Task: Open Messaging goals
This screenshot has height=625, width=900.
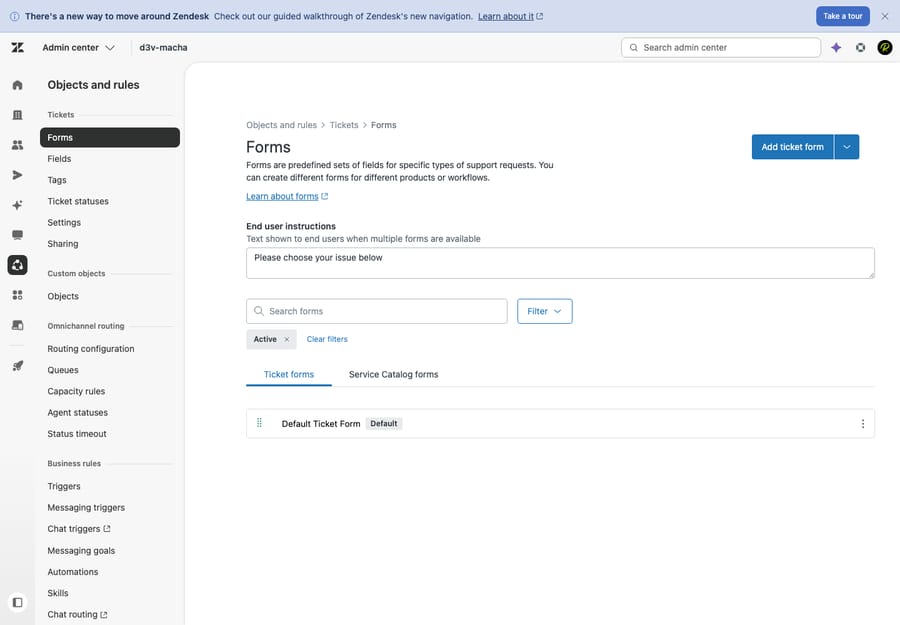Action: click(x=81, y=550)
